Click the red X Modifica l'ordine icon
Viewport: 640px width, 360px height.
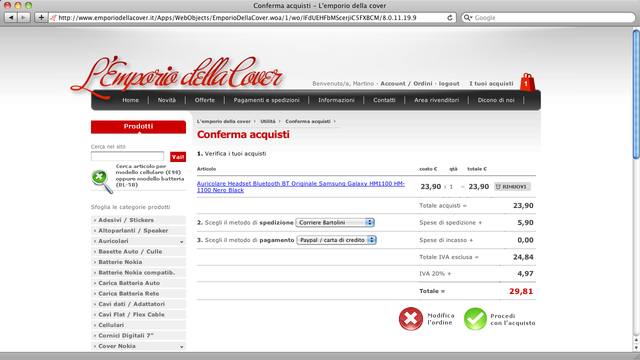411,319
